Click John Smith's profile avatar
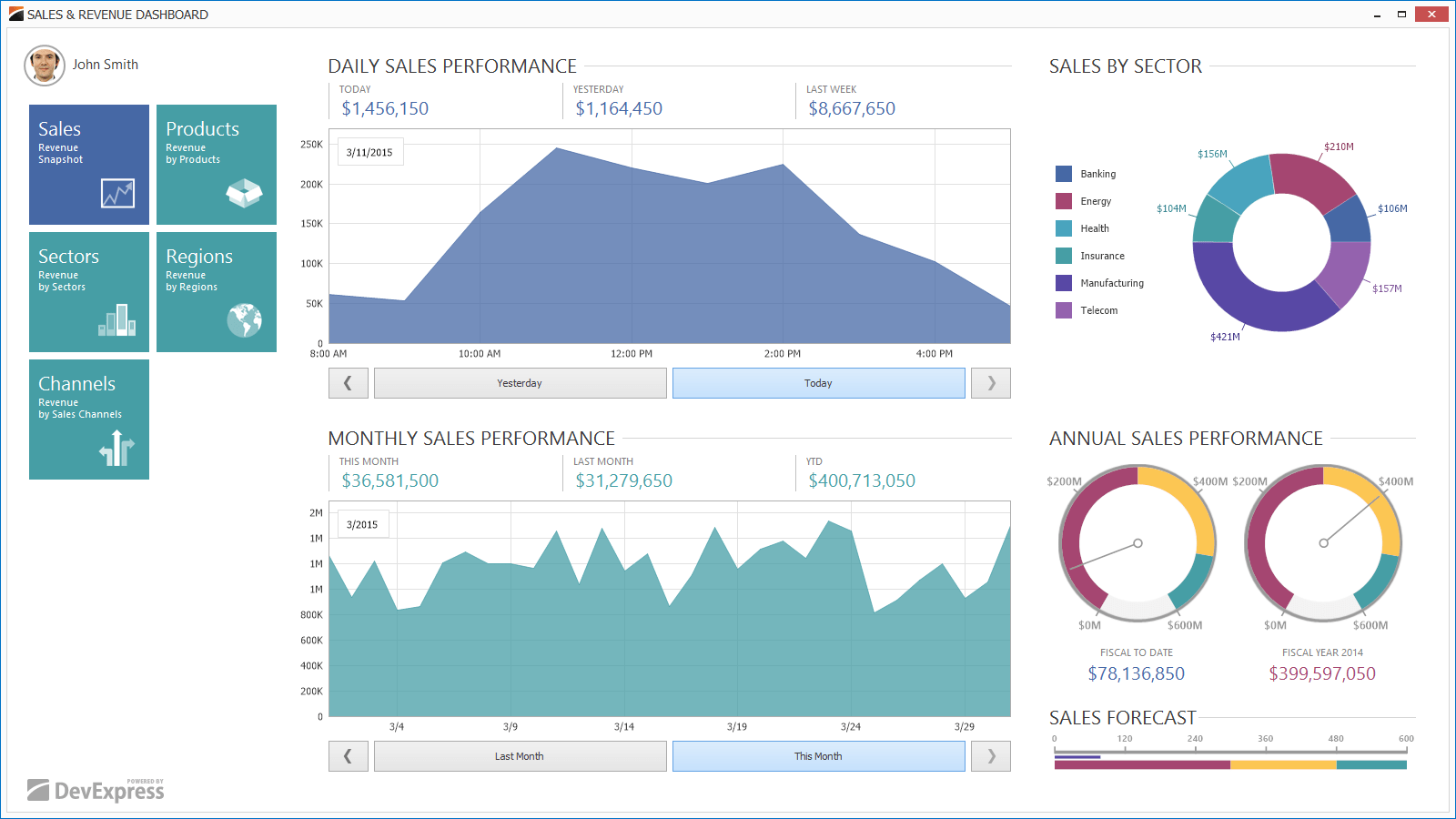Image resolution: width=1456 pixels, height=819 pixels. 45,66
